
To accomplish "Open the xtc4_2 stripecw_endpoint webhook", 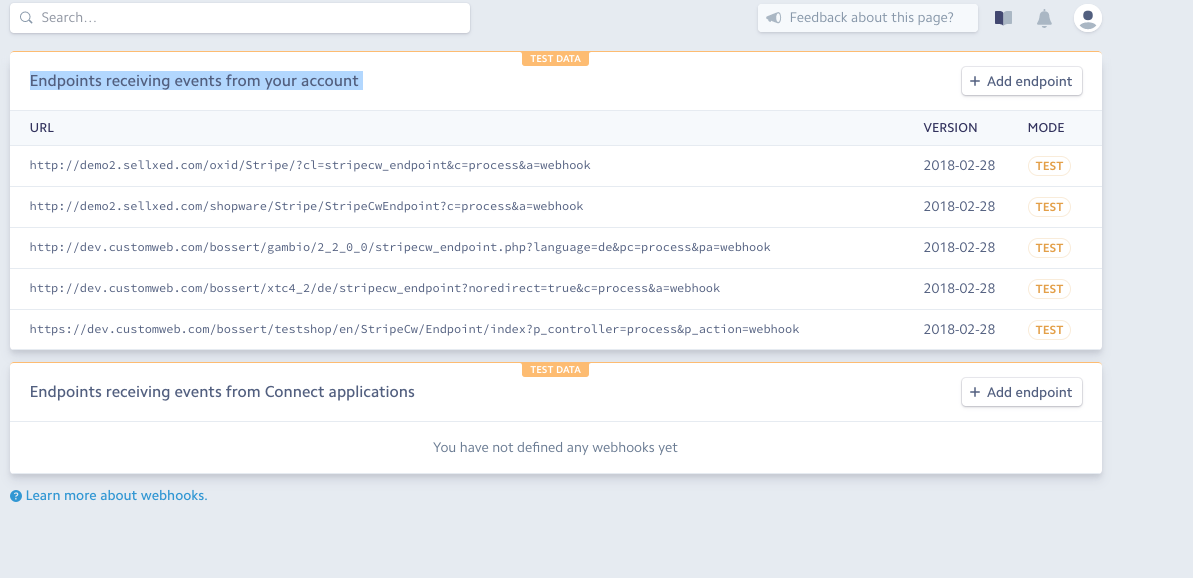I will point(555,289).
